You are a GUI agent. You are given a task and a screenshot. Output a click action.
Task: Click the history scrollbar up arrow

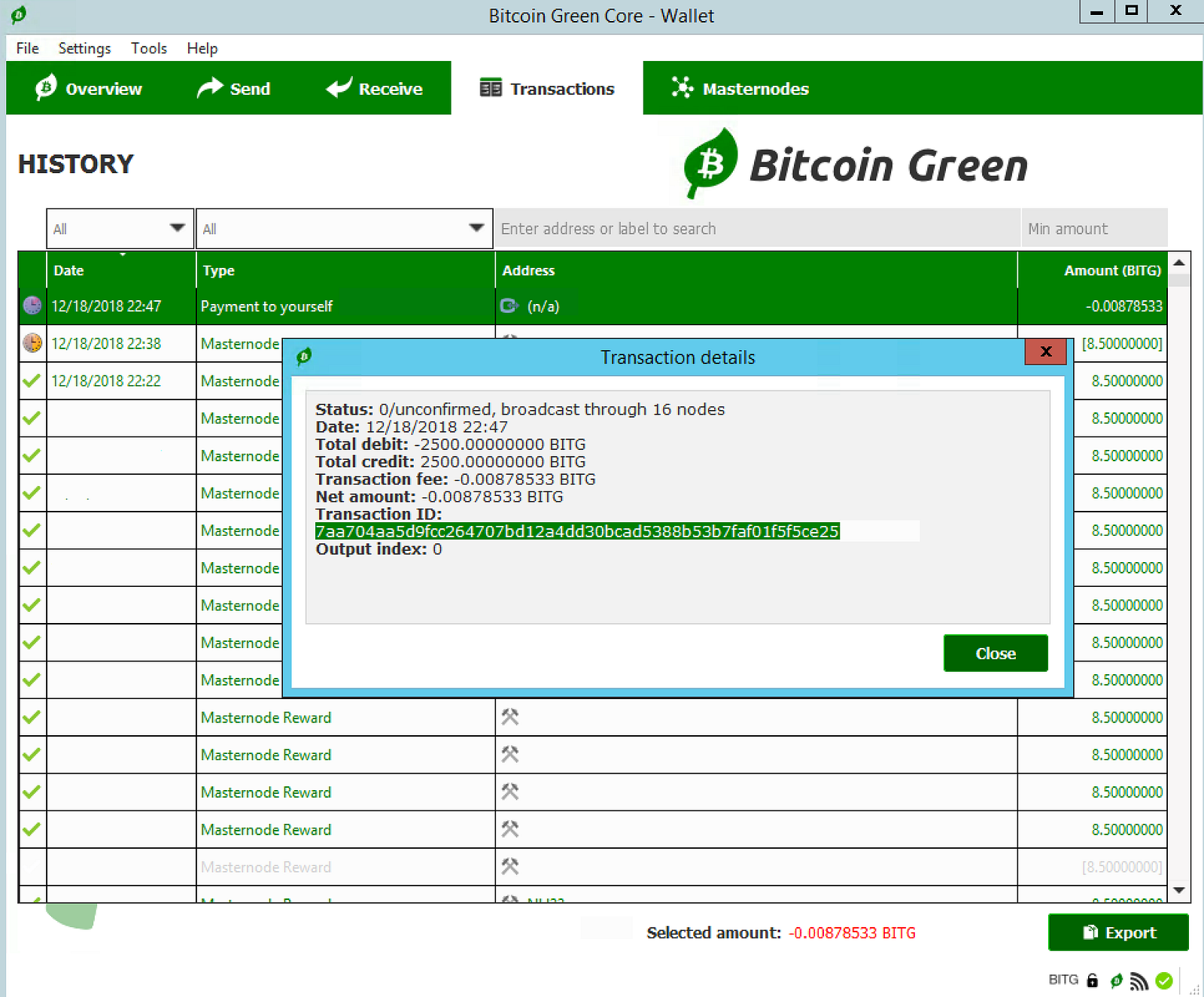click(x=1179, y=263)
